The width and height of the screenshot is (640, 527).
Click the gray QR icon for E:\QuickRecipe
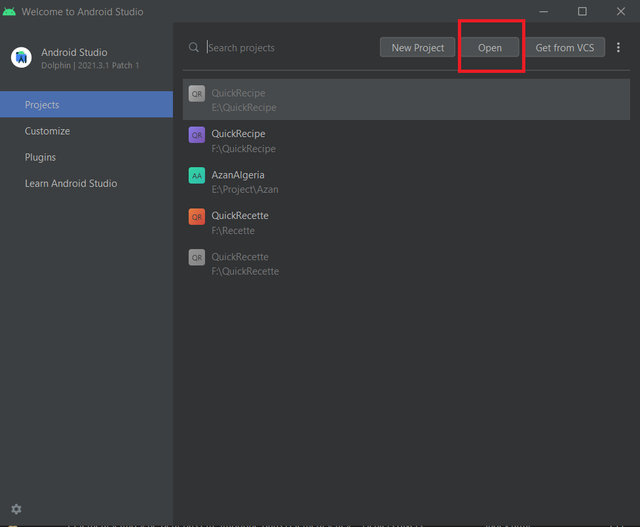[x=197, y=94]
